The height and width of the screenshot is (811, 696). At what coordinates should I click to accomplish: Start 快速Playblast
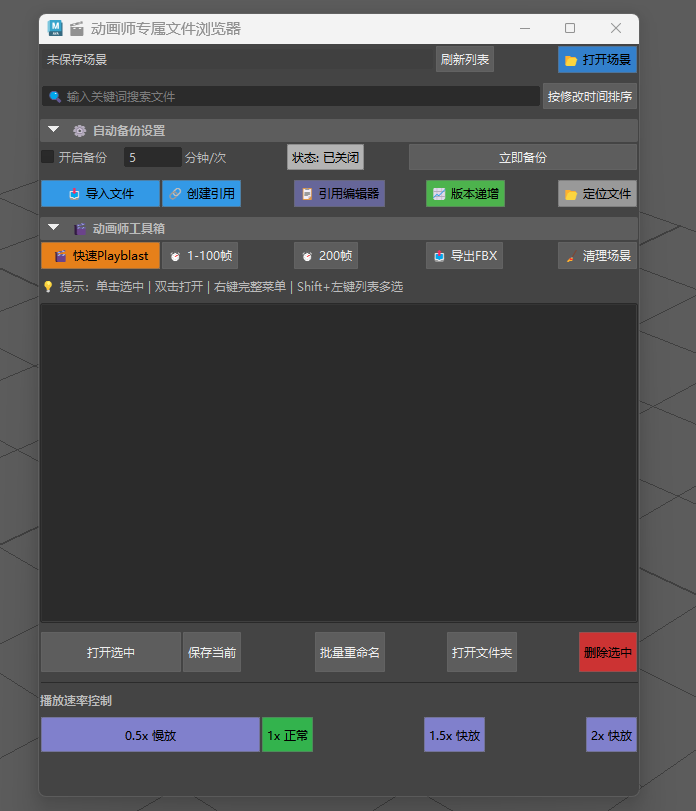(100, 256)
